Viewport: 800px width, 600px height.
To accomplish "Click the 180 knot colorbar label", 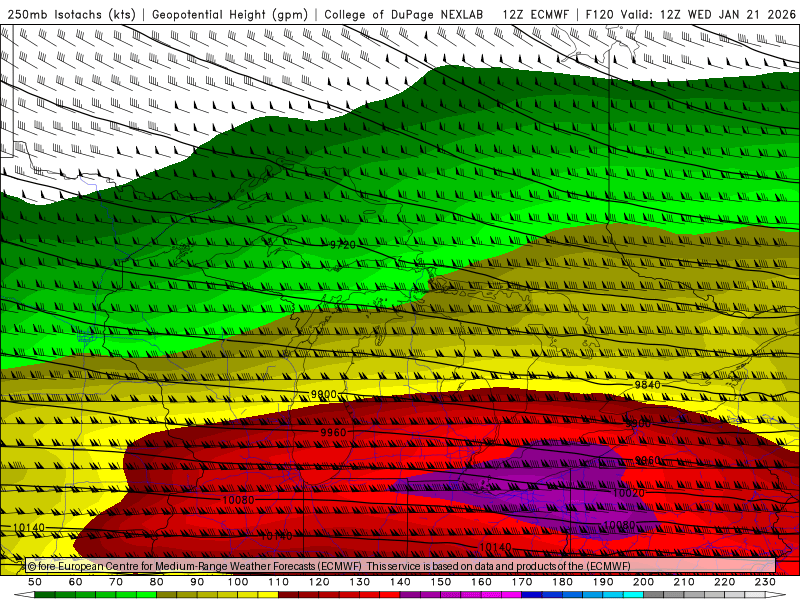I will [562, 582].
